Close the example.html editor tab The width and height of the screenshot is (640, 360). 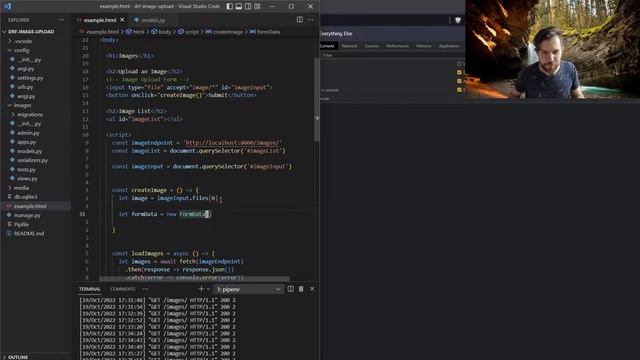[122, 20]
